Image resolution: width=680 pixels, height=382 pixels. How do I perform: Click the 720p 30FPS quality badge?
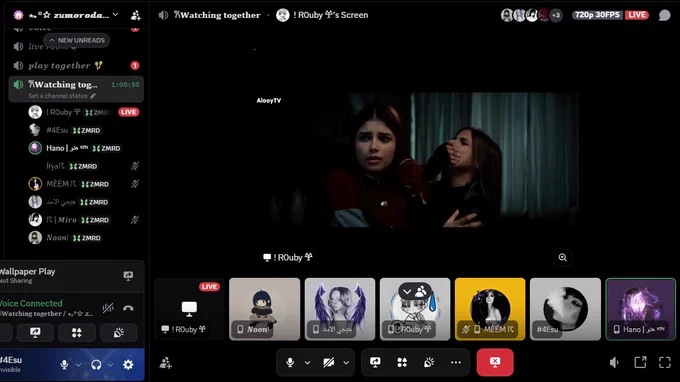tap(597, 15)
